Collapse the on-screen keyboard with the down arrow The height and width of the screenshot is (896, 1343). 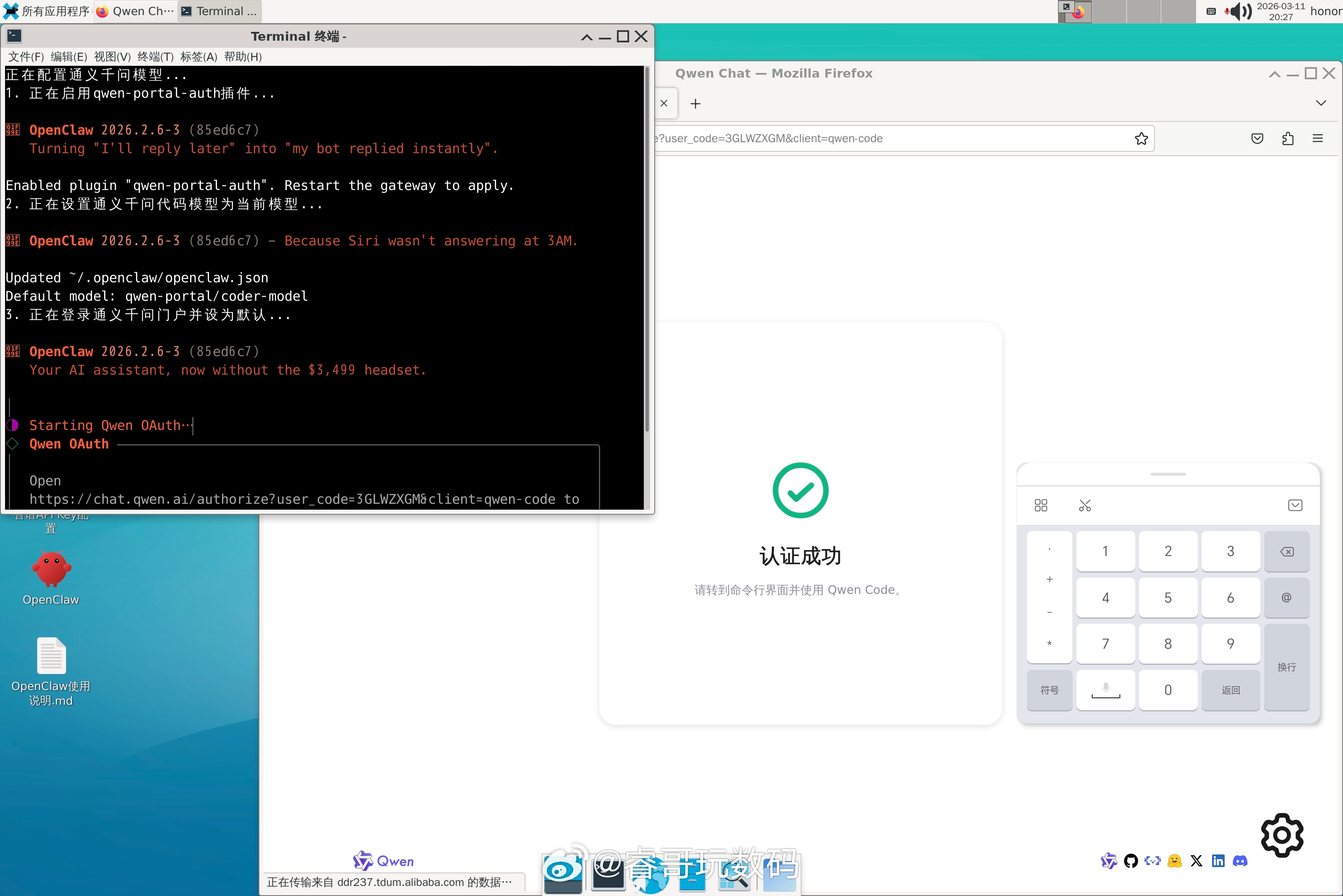pos(1295,505)
